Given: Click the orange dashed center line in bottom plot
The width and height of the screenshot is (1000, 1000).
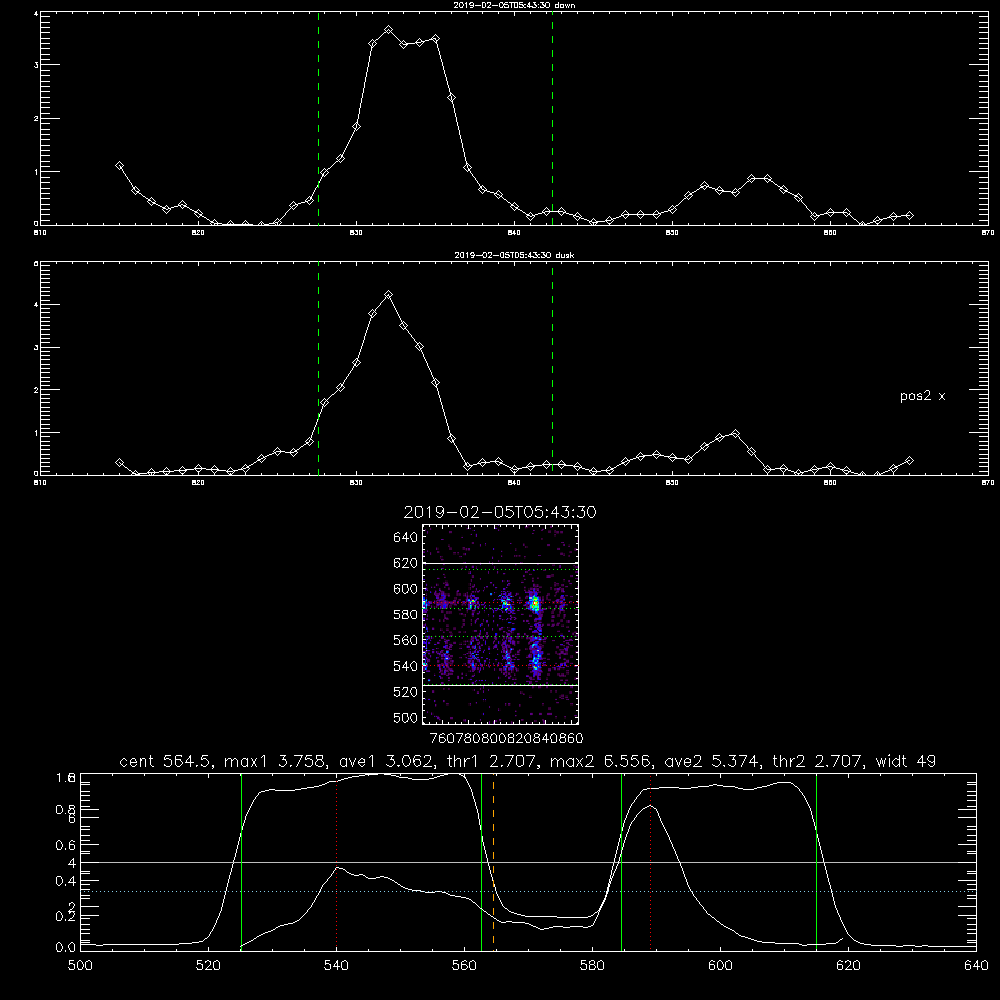Looking at the screenshot, I should tap(494, 862).
